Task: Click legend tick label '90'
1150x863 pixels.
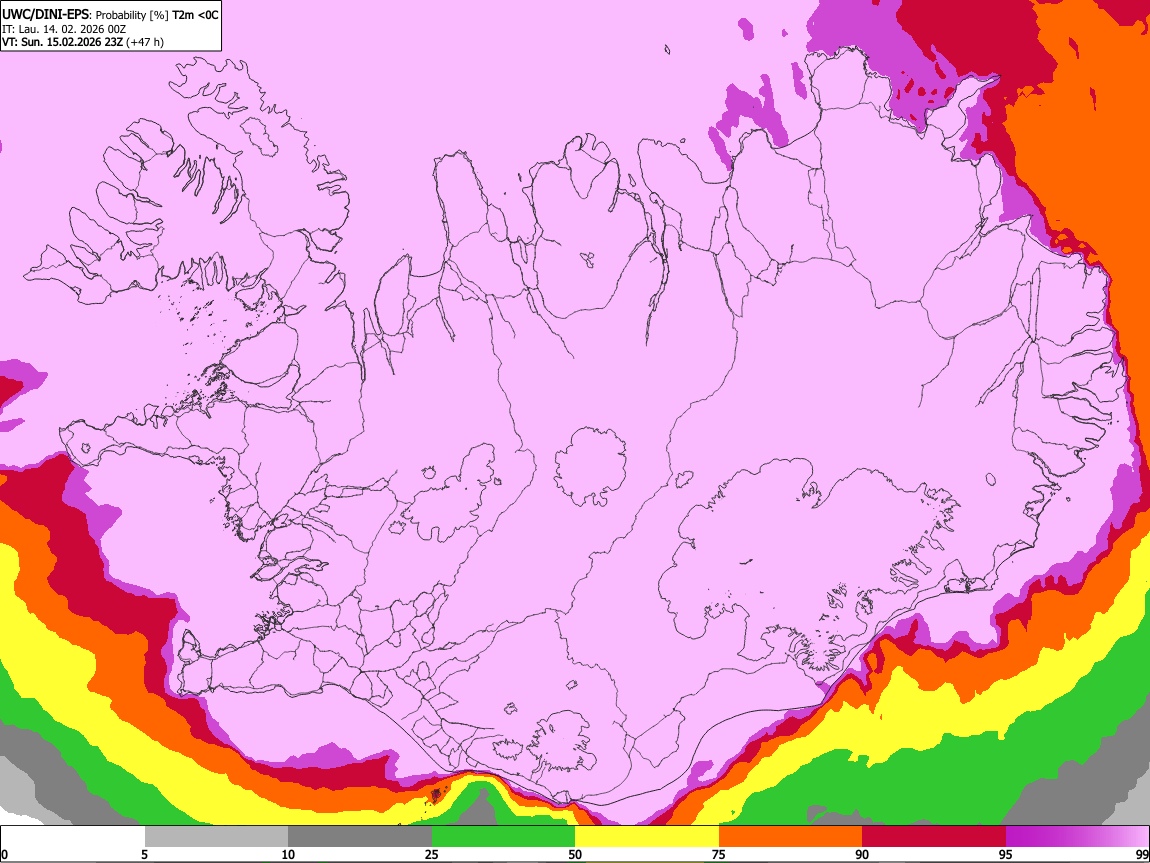Action: pos(862,854)
